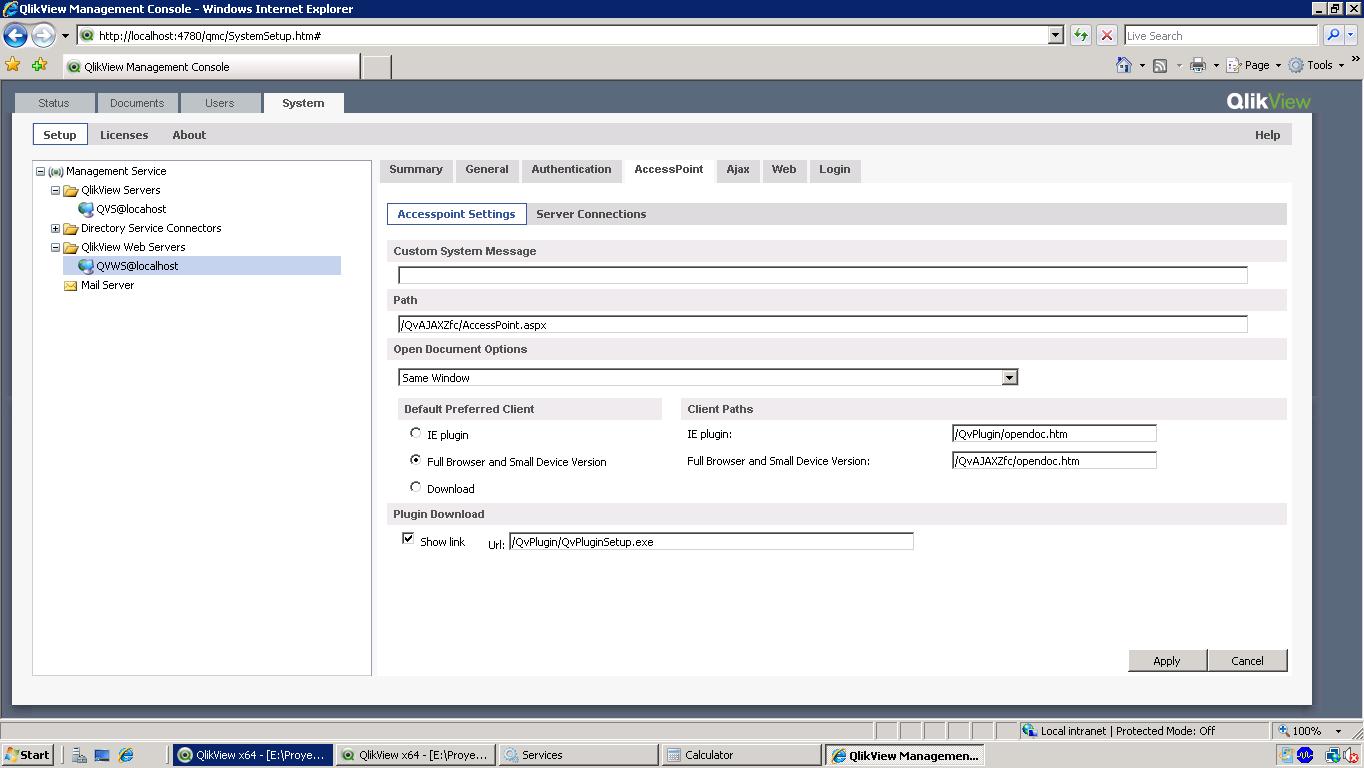Open the Calculator taskbar button
This screenshot has height=768, width=1364.
[741, 755]
